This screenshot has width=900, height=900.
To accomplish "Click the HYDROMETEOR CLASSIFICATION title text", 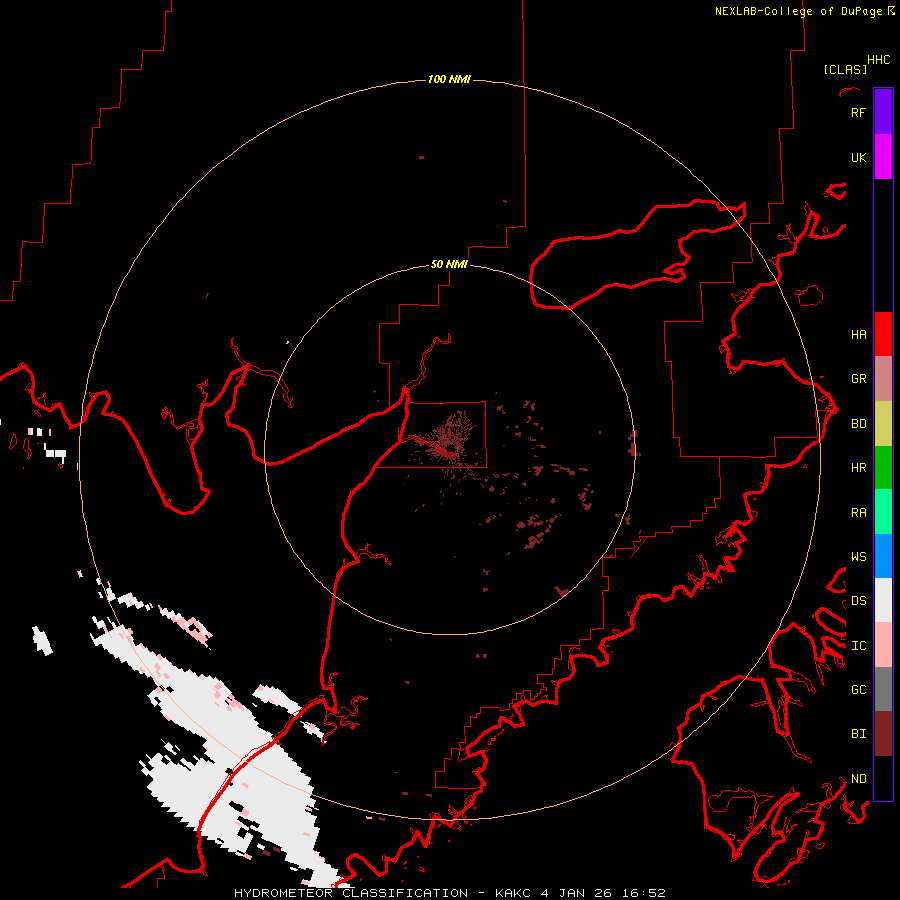I will (x=351, y=893).
